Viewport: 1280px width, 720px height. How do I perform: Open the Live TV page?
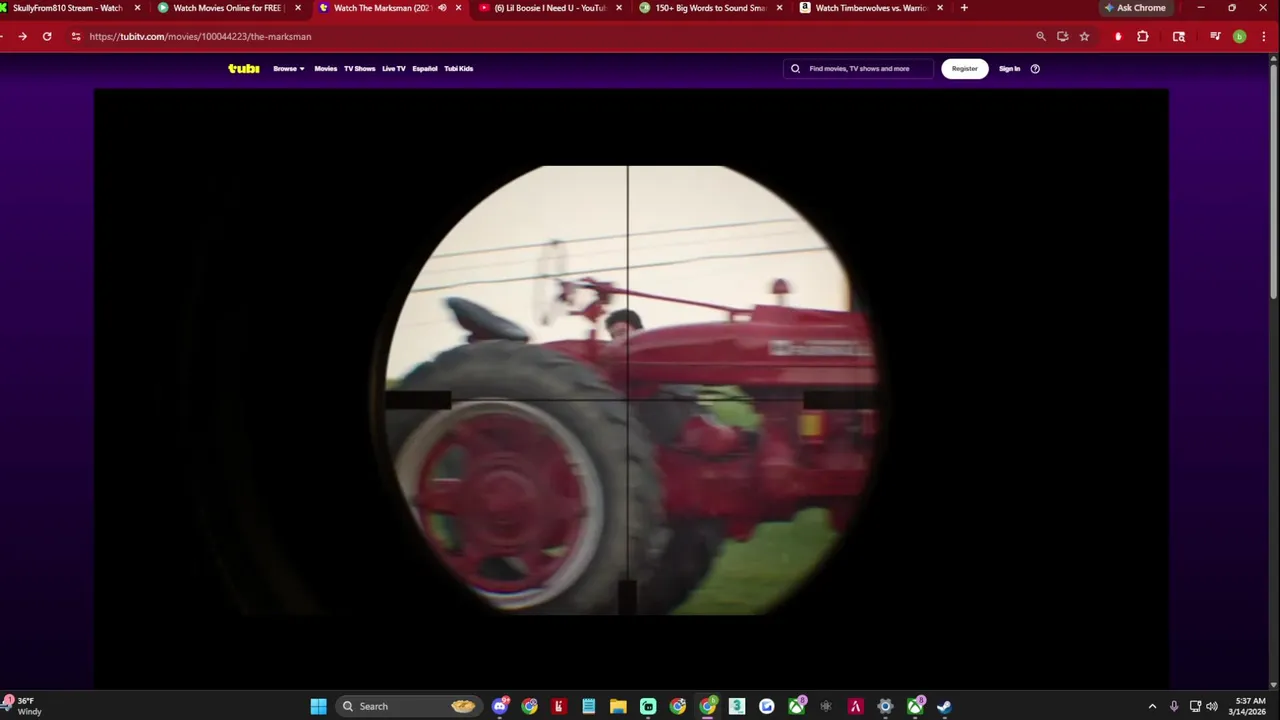(x=394, y=69)
